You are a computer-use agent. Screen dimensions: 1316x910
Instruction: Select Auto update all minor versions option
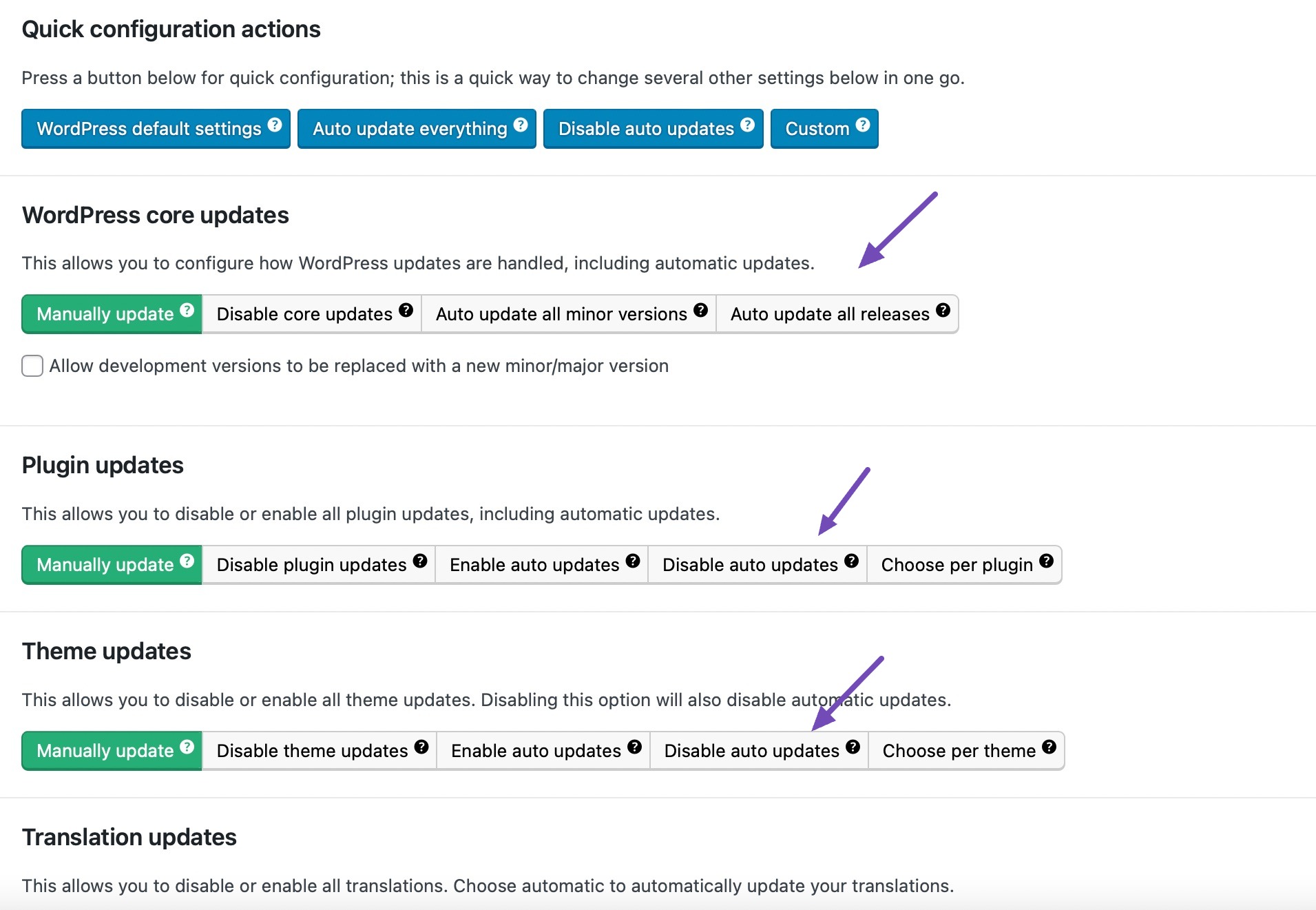click(x=561, y=315)
